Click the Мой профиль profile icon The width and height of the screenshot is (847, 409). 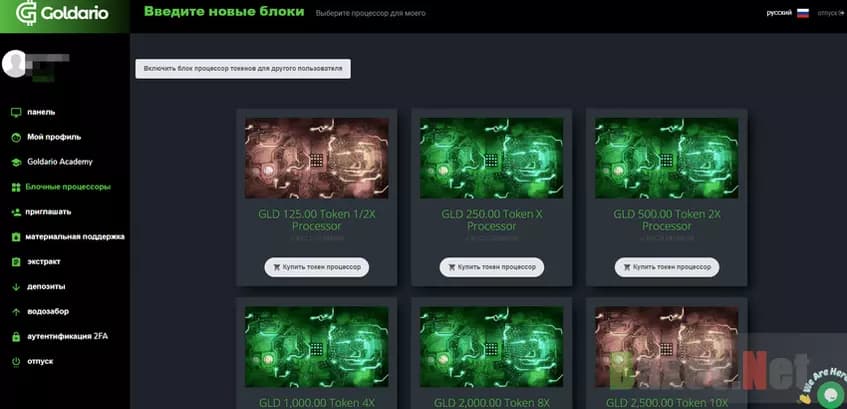coord(16,137)
